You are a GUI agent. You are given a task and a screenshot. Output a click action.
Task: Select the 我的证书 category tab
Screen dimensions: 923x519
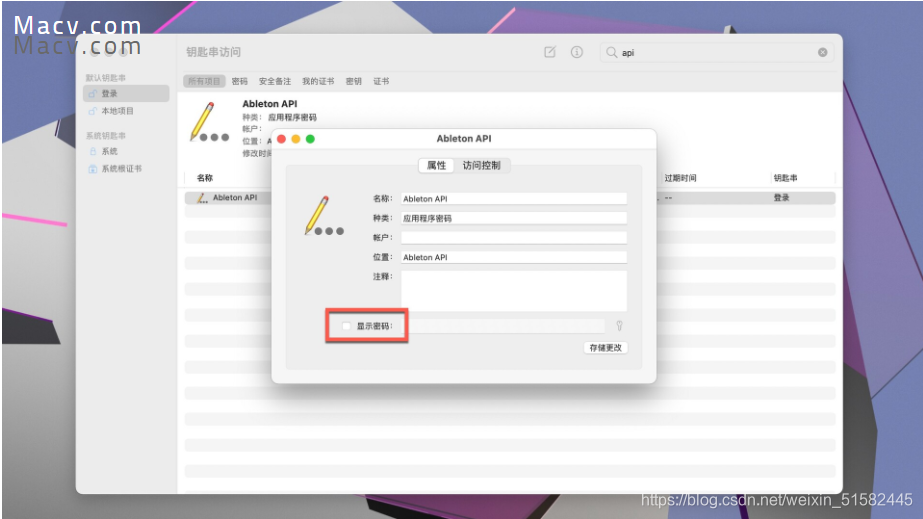click(x=318, y=81)
